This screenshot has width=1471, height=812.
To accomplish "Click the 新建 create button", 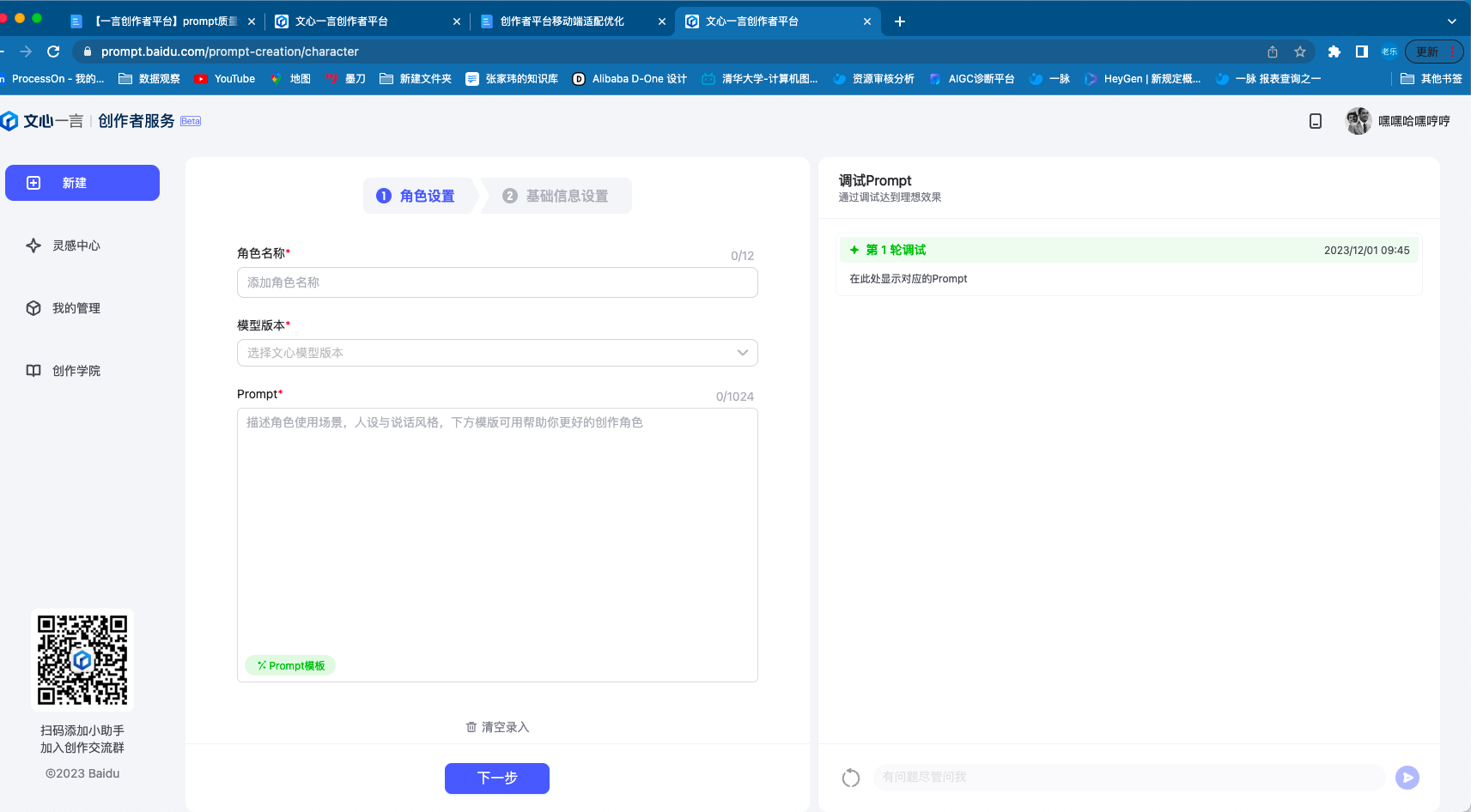I will point(82,183).
